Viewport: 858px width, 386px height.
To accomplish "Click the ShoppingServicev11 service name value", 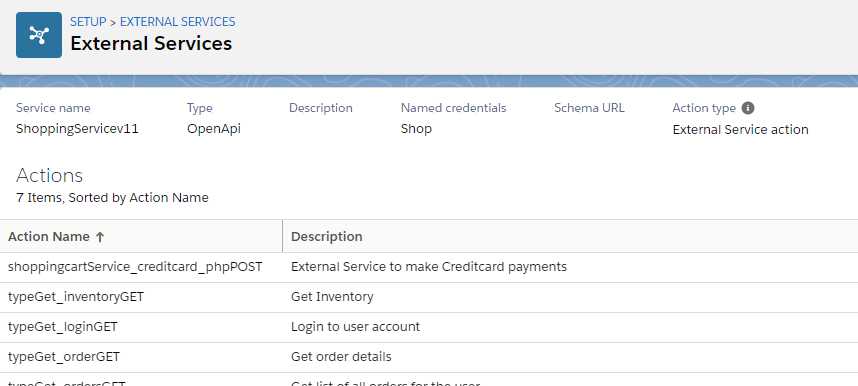I will click(x=77, y=129).
